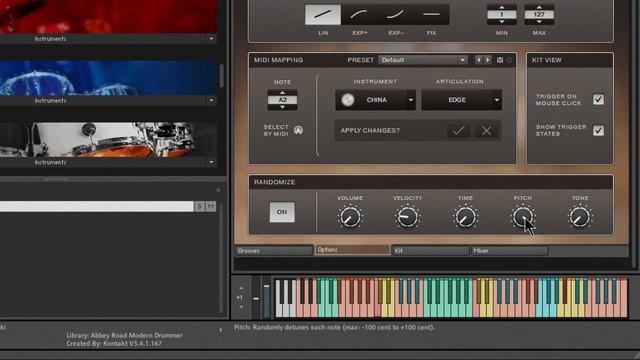Screen dimensions: 640x360
Task: Click the NOTE field showing A2
Action: point(282,100)
